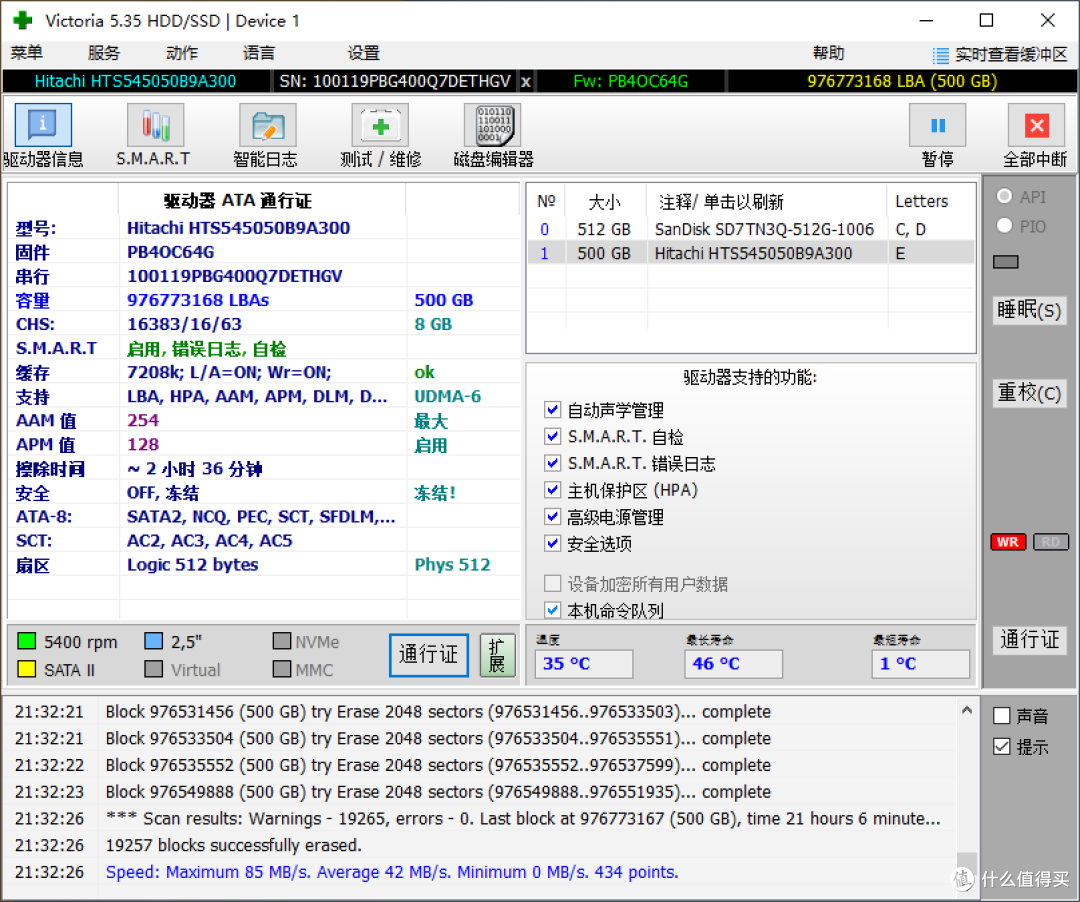This screenshot has height=902, width=1080.
Task: Click the yellow SATA II indicator
Action: 26,669
